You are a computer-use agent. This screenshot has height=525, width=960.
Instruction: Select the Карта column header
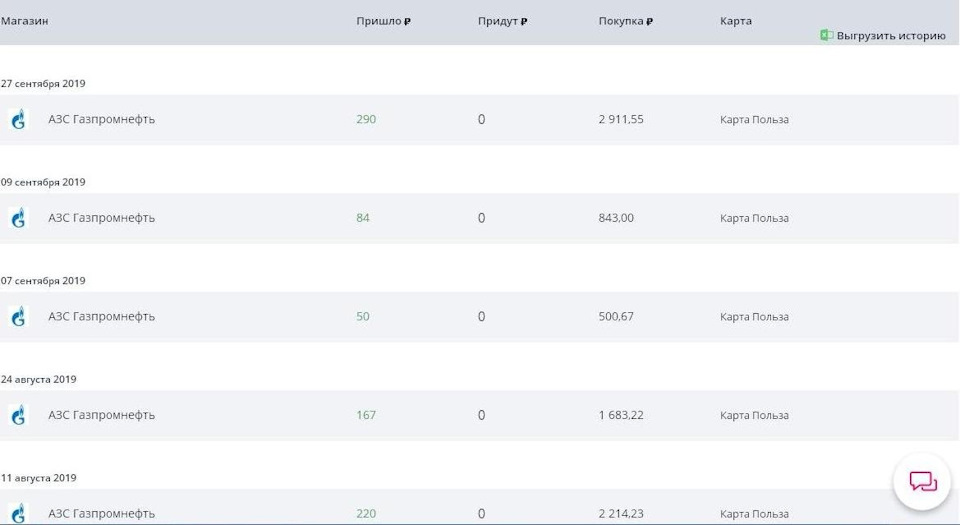coord(736,21)
